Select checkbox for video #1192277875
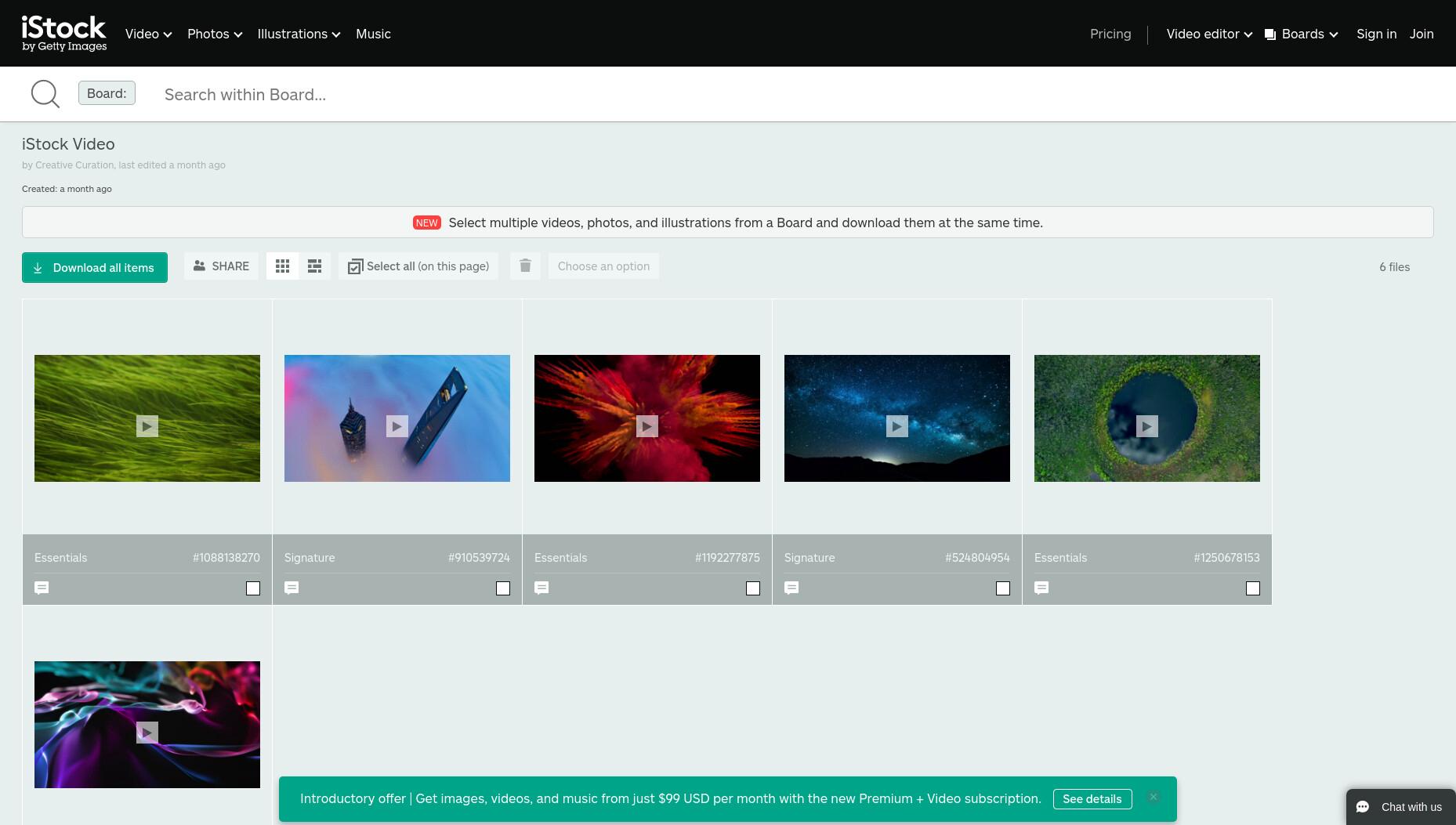The height and width of the screenshot is (825, 1456). point(753,588)
